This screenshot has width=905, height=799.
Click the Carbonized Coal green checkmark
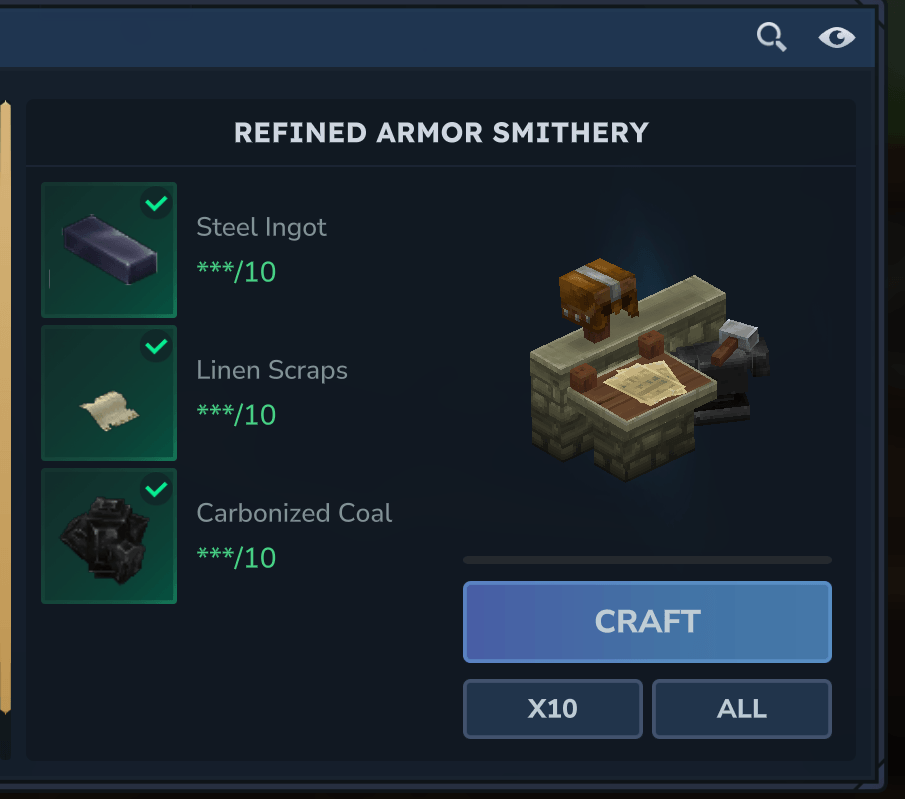pyautogui.click(x=156, y=490)
